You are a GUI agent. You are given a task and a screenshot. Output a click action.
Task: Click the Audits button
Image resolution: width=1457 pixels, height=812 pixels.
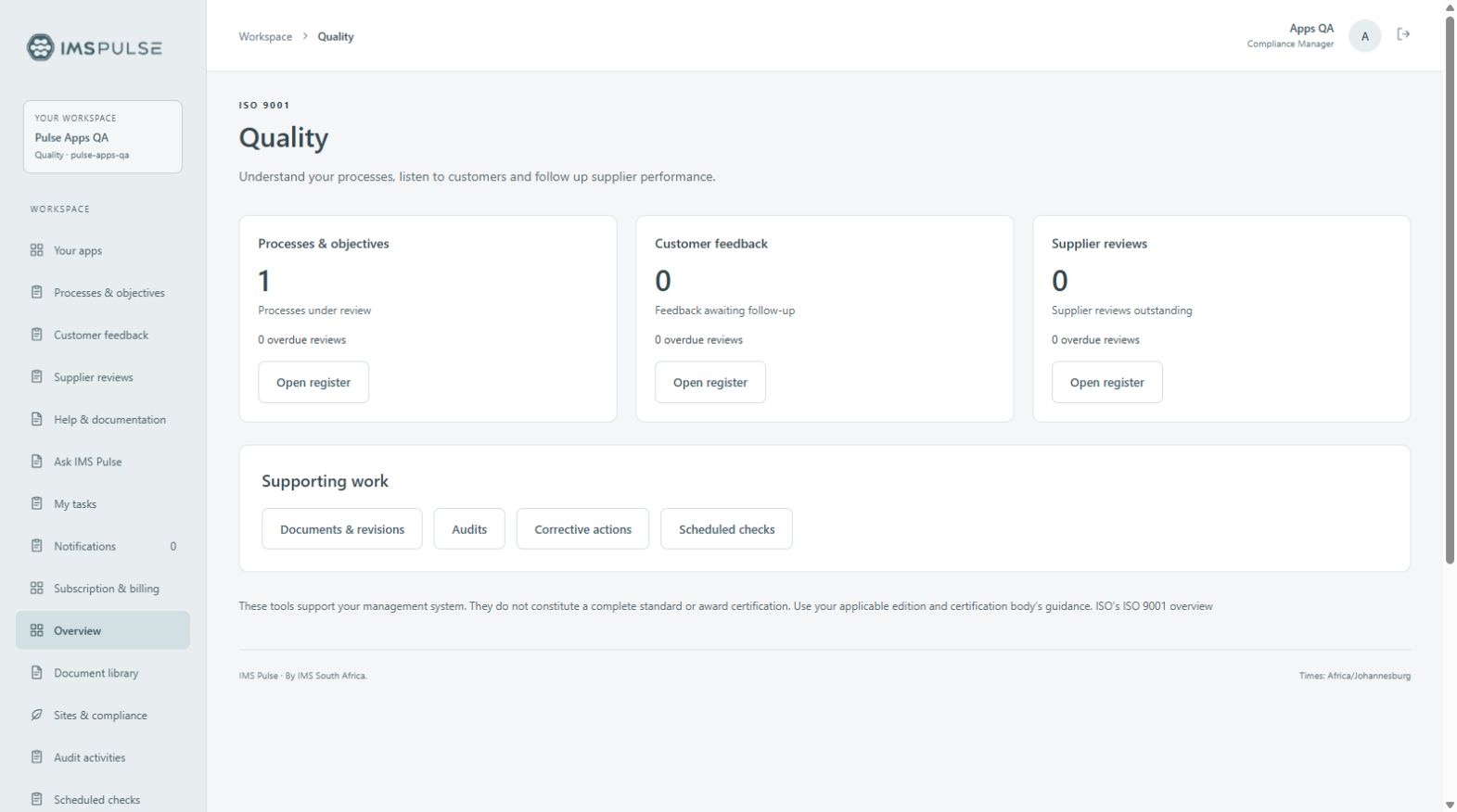469,528
